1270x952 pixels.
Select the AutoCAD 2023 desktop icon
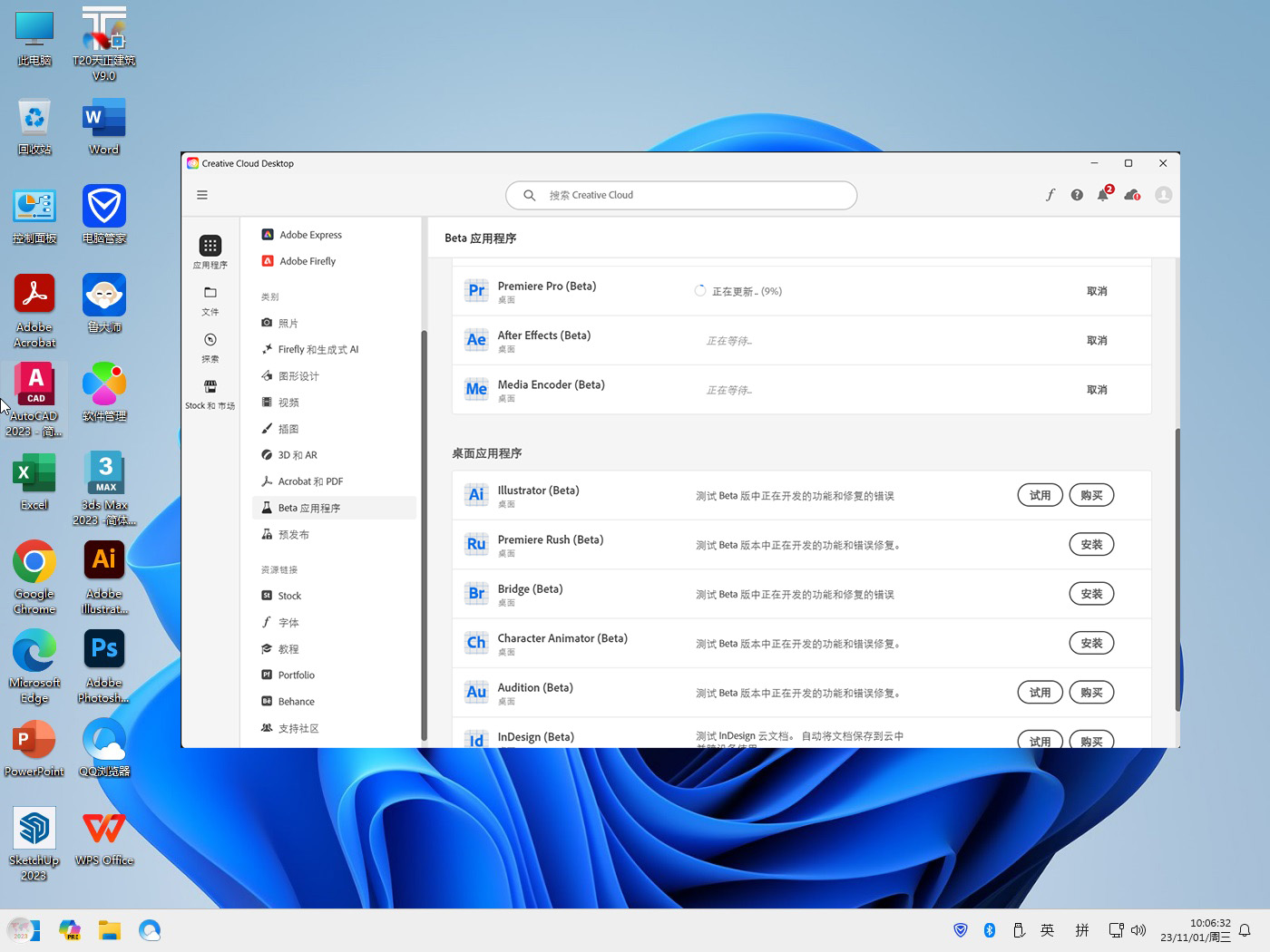pyautogui.click(x=34, y=399)
